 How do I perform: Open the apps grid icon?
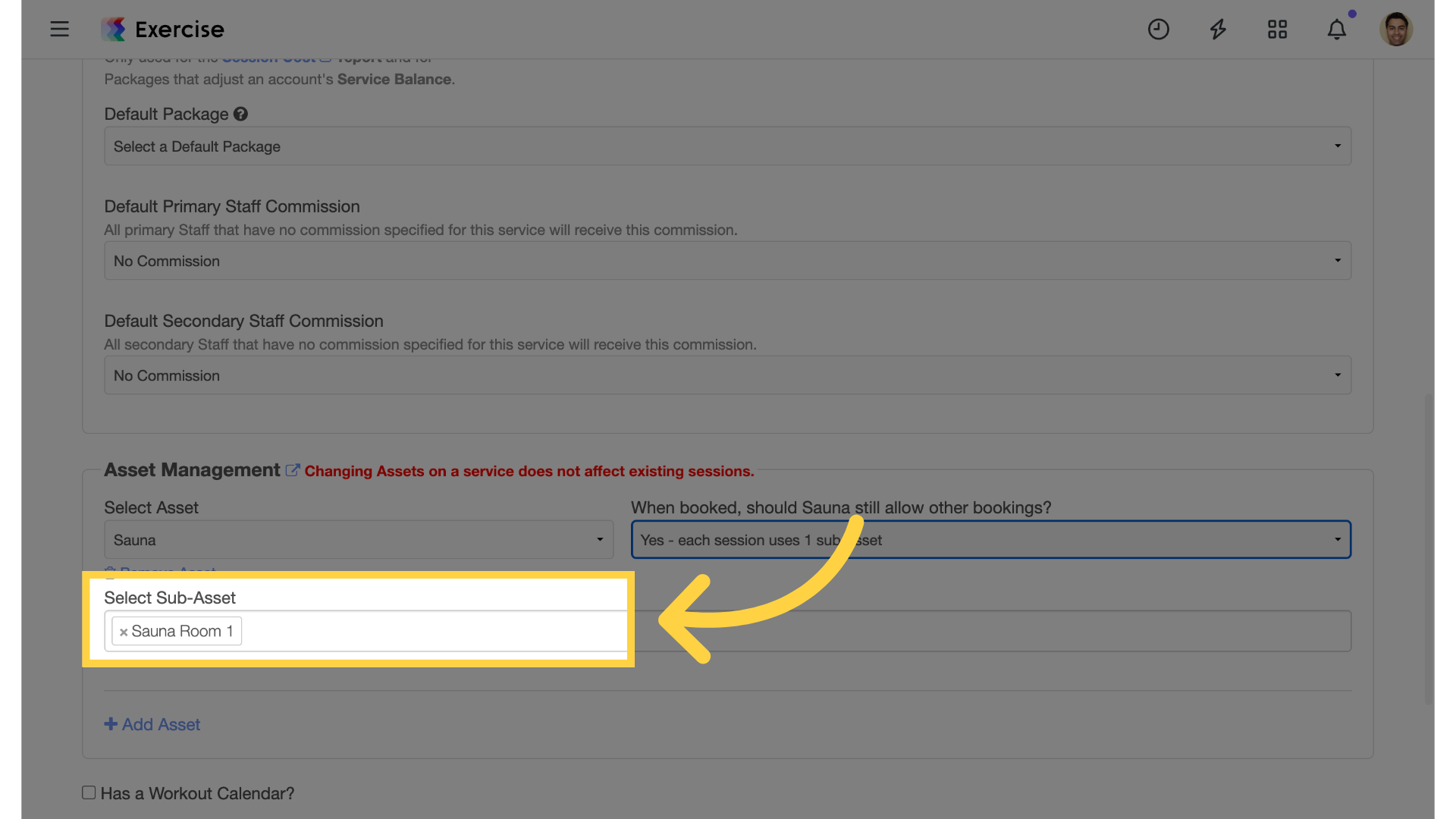point(1277,29)
